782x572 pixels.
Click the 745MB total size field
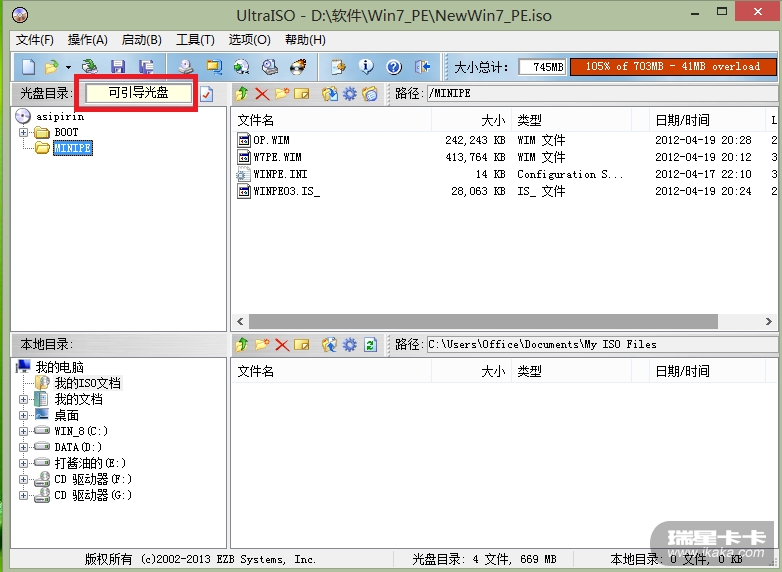tap(542, 67)
